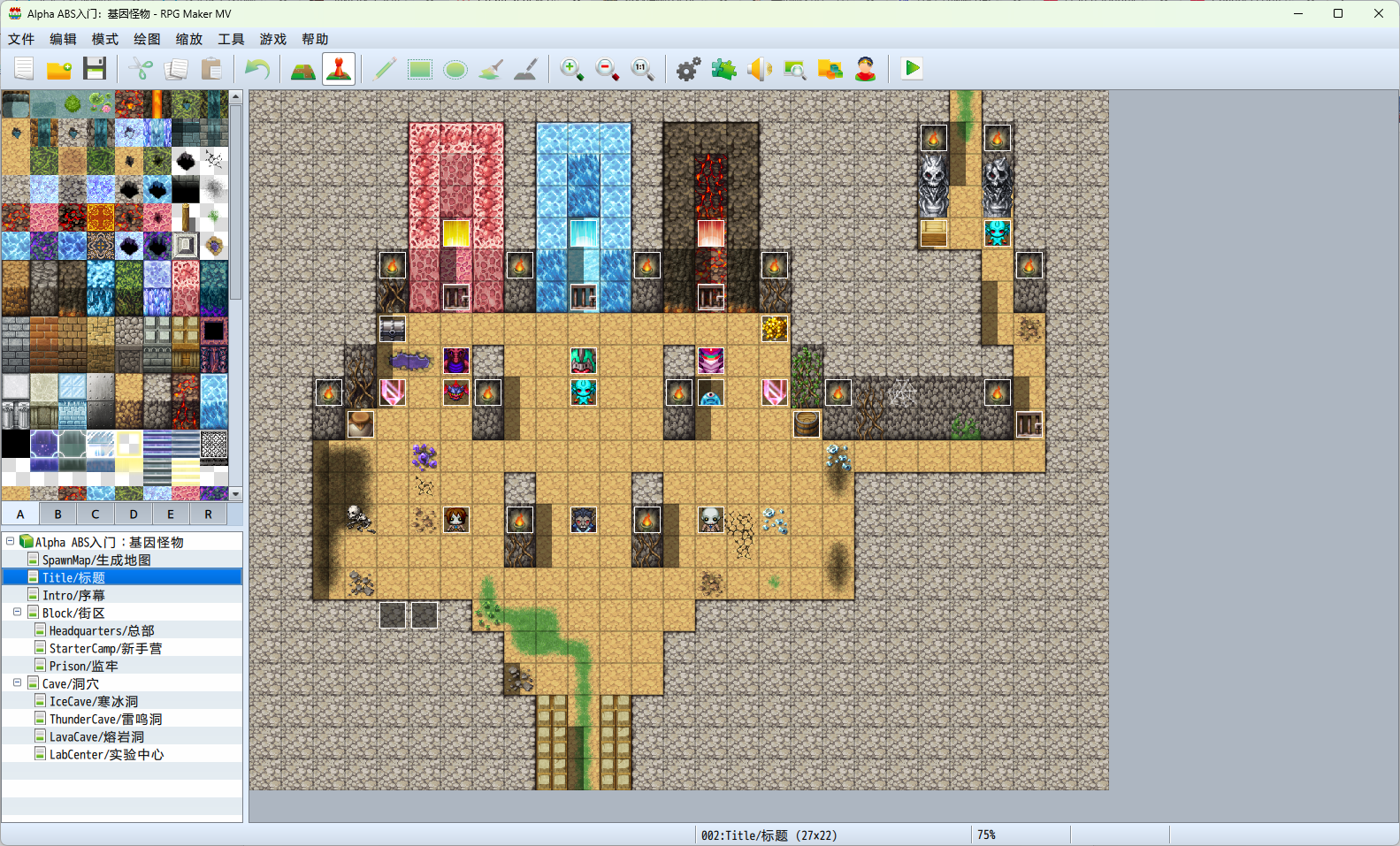The height and width of the screenshot is (846, 1400).
Task: Click the tree stump event on the map
Action: (x=361, y=424)
